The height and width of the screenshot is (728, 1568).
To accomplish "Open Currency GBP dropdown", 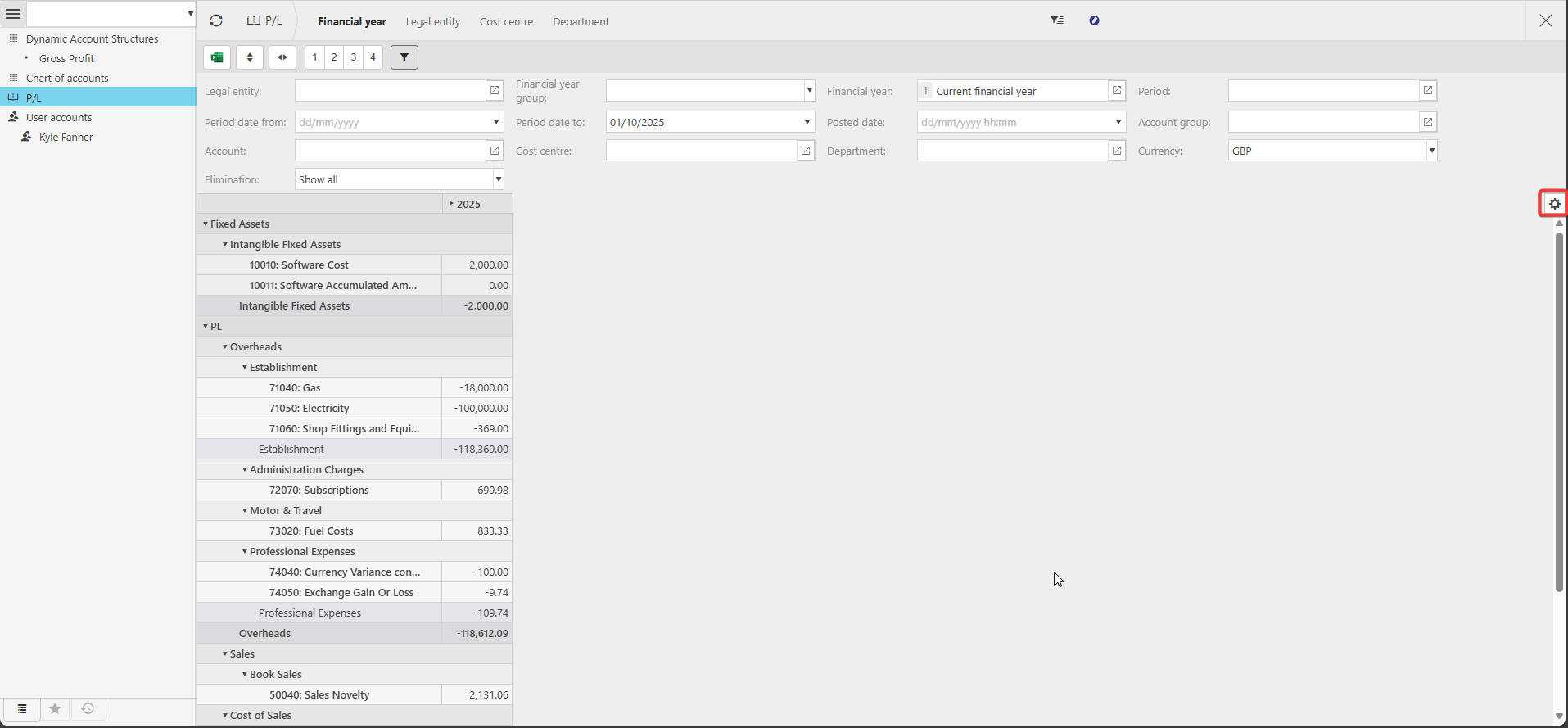I will (x=1431, y=151).
